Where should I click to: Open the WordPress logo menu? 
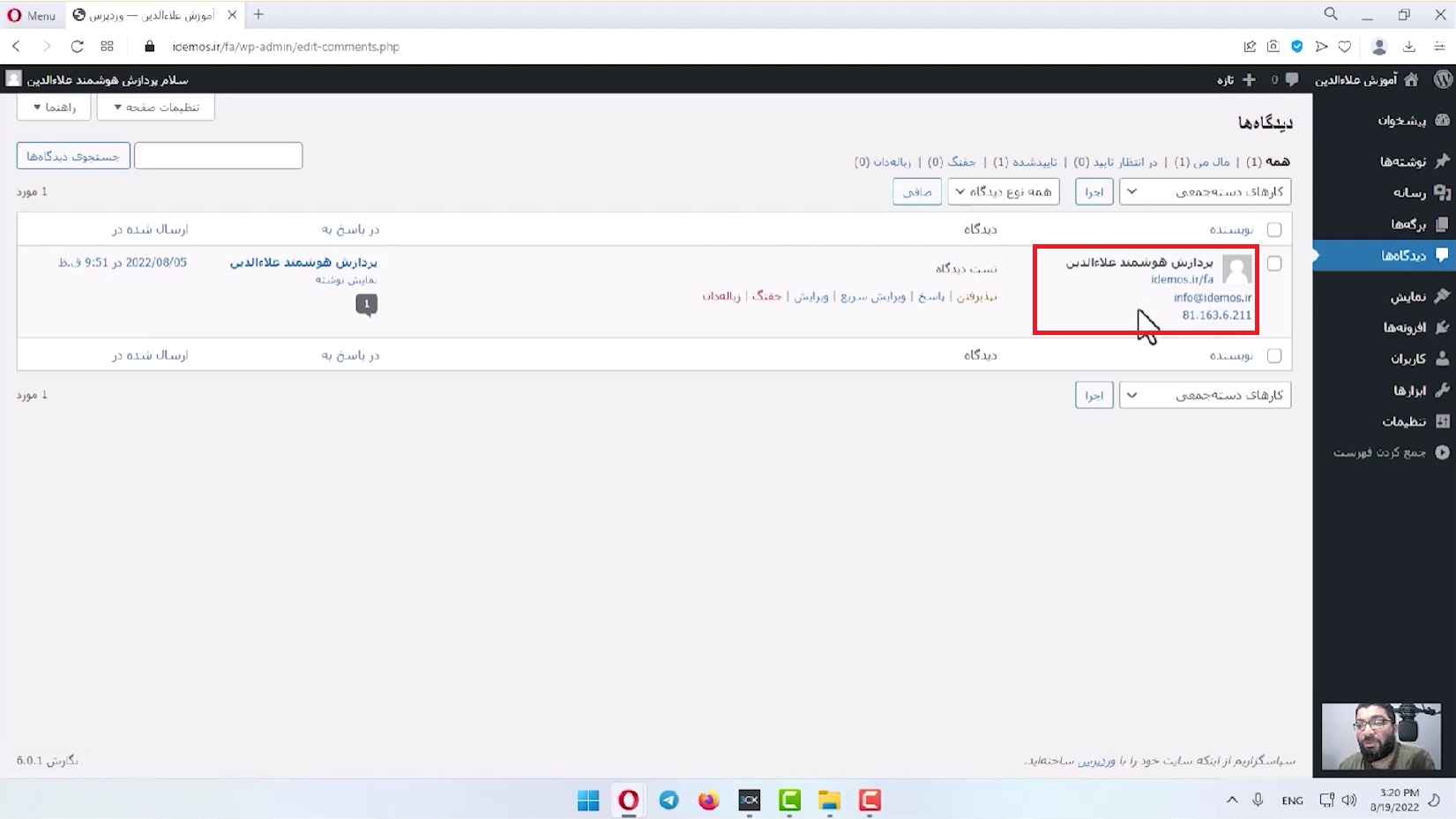(x=1443, y=79)
